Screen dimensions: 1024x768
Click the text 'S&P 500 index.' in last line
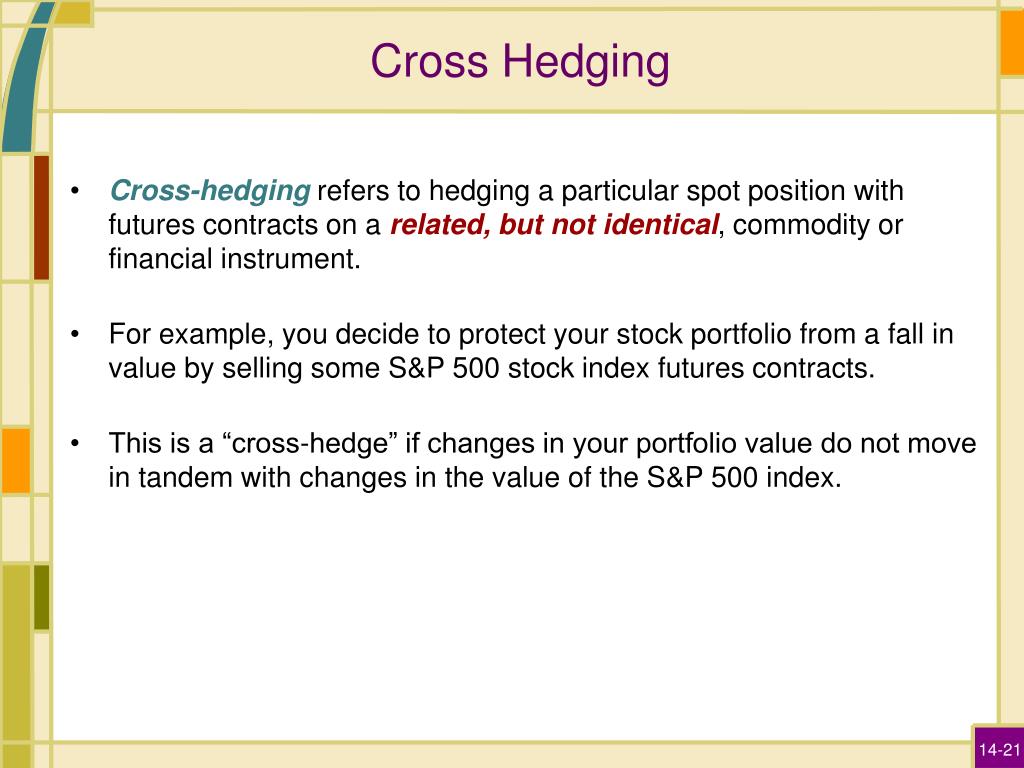(x=744, y=477)
